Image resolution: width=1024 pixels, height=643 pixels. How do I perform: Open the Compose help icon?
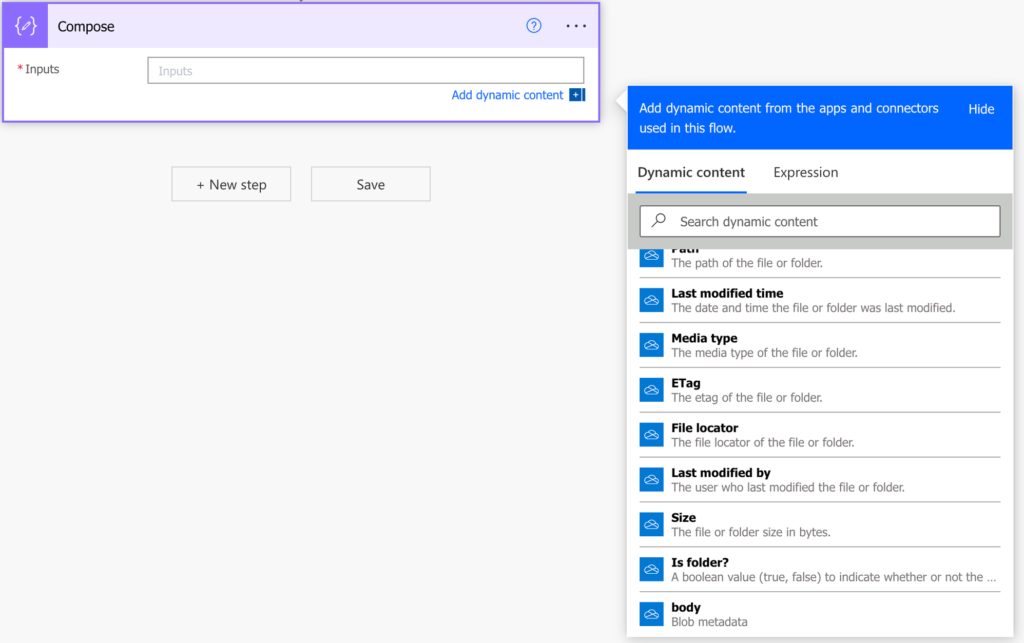pos(533,25)
